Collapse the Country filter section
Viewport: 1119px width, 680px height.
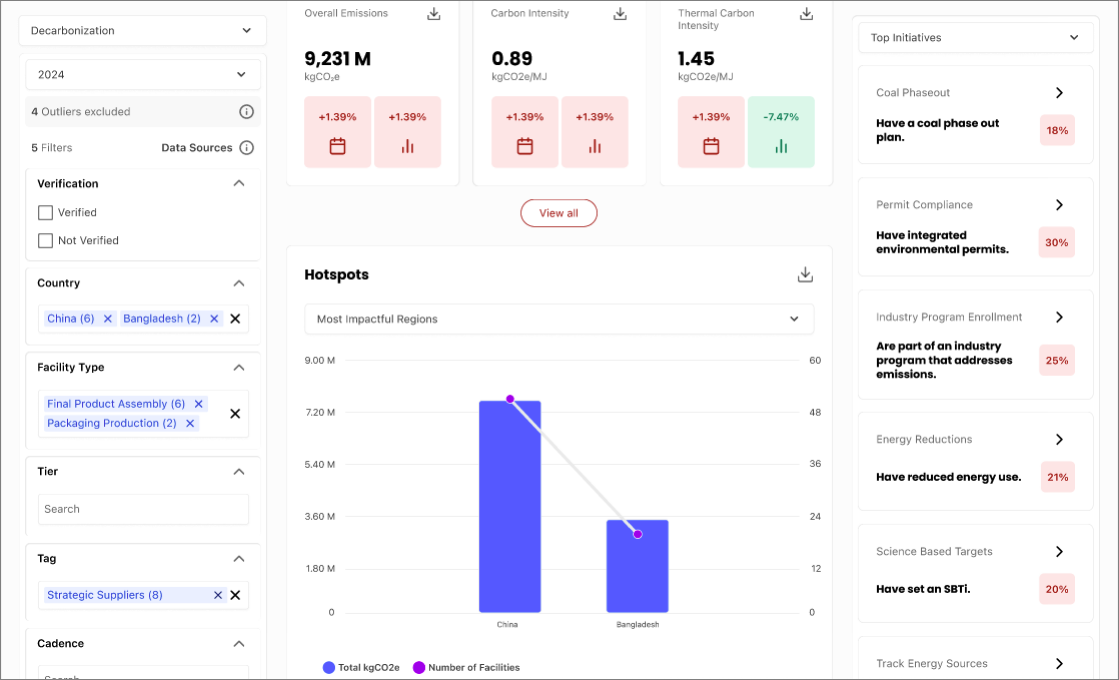click(x=239, y=283)
